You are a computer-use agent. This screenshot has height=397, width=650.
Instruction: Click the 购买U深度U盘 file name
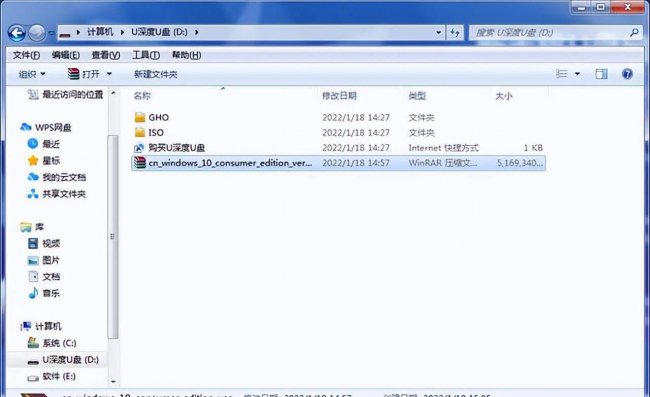pyautogui.click(x=177, y=148)
